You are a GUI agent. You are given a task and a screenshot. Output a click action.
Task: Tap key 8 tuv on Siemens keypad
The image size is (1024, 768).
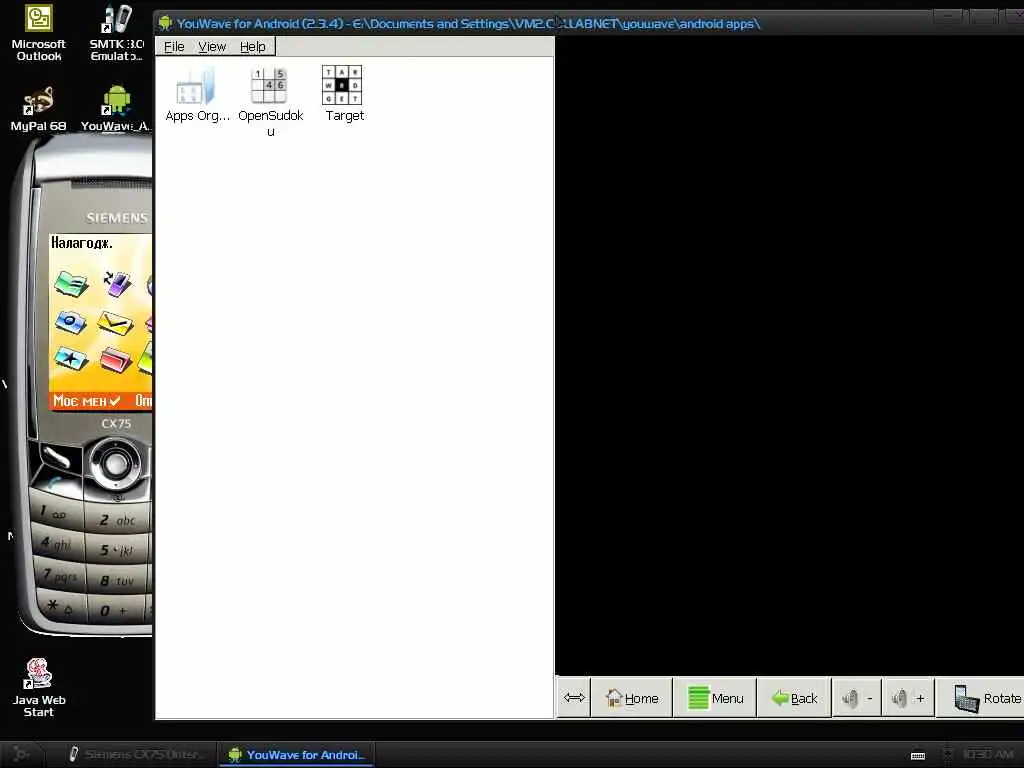117,581
